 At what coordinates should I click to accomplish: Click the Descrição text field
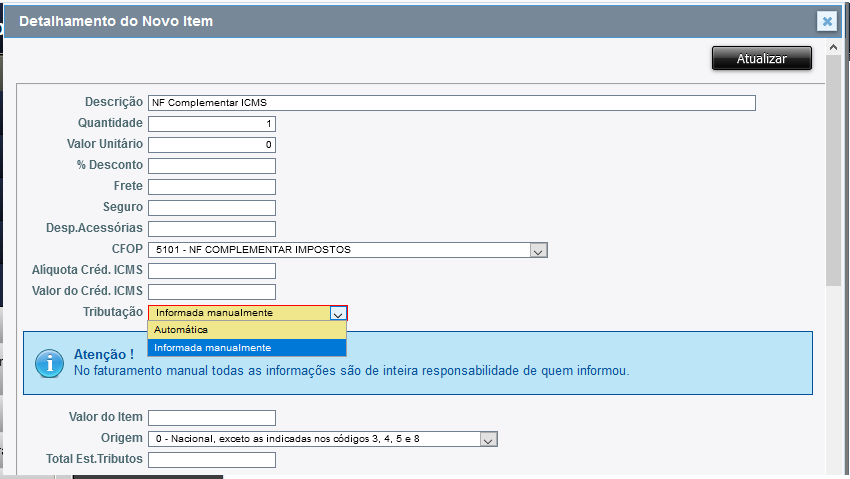pos(451,102)
